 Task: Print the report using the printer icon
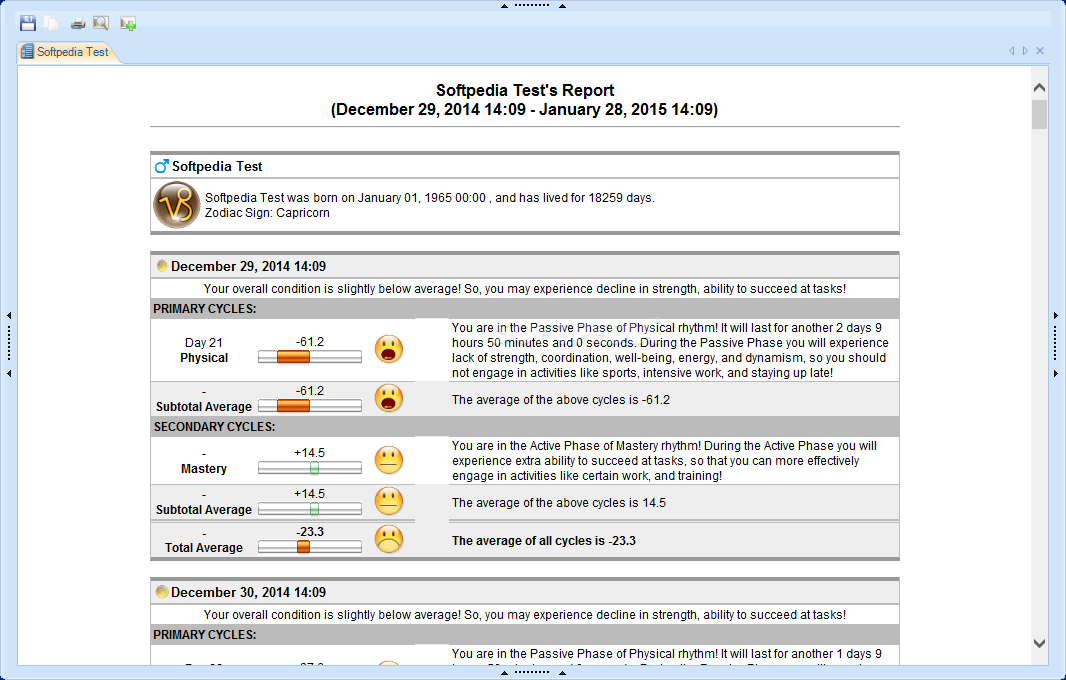(78, 24)
